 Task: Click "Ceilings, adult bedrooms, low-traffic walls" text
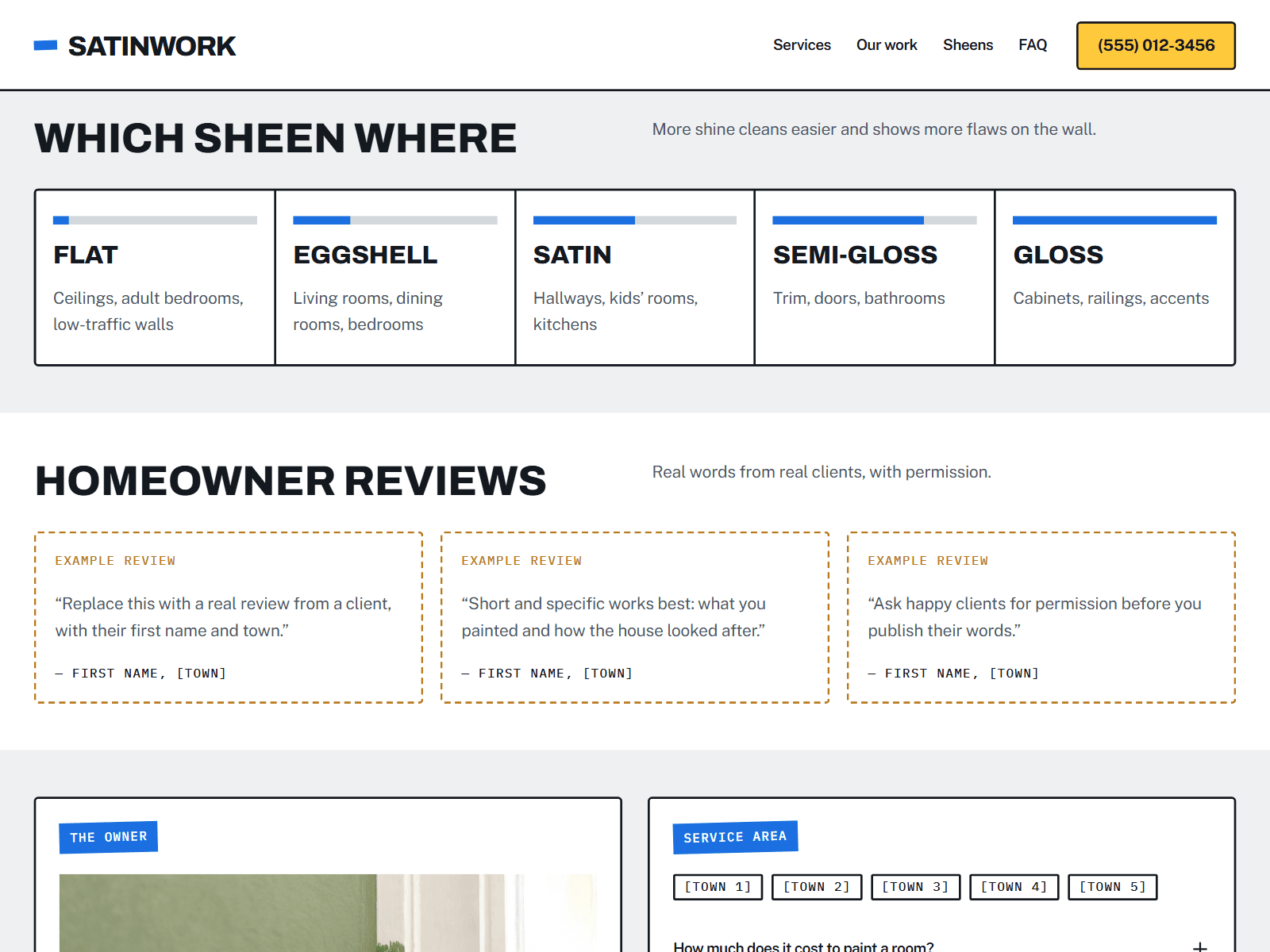point(148,311)
